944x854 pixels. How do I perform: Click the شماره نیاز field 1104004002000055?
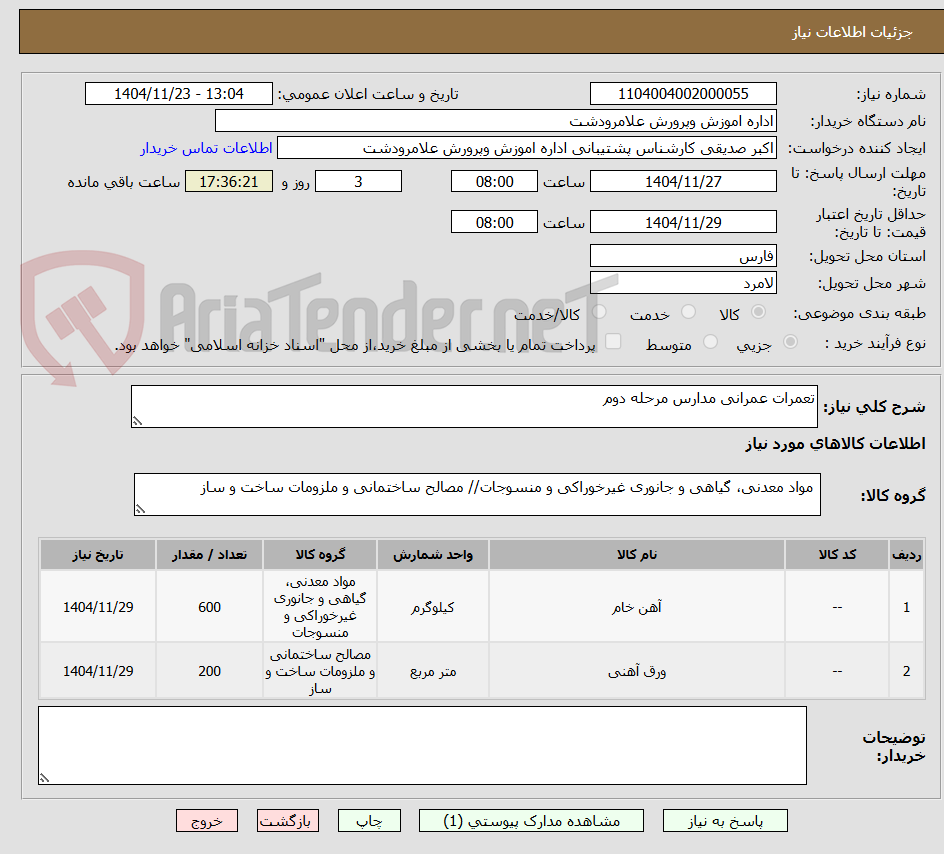(x=683, y=94)
